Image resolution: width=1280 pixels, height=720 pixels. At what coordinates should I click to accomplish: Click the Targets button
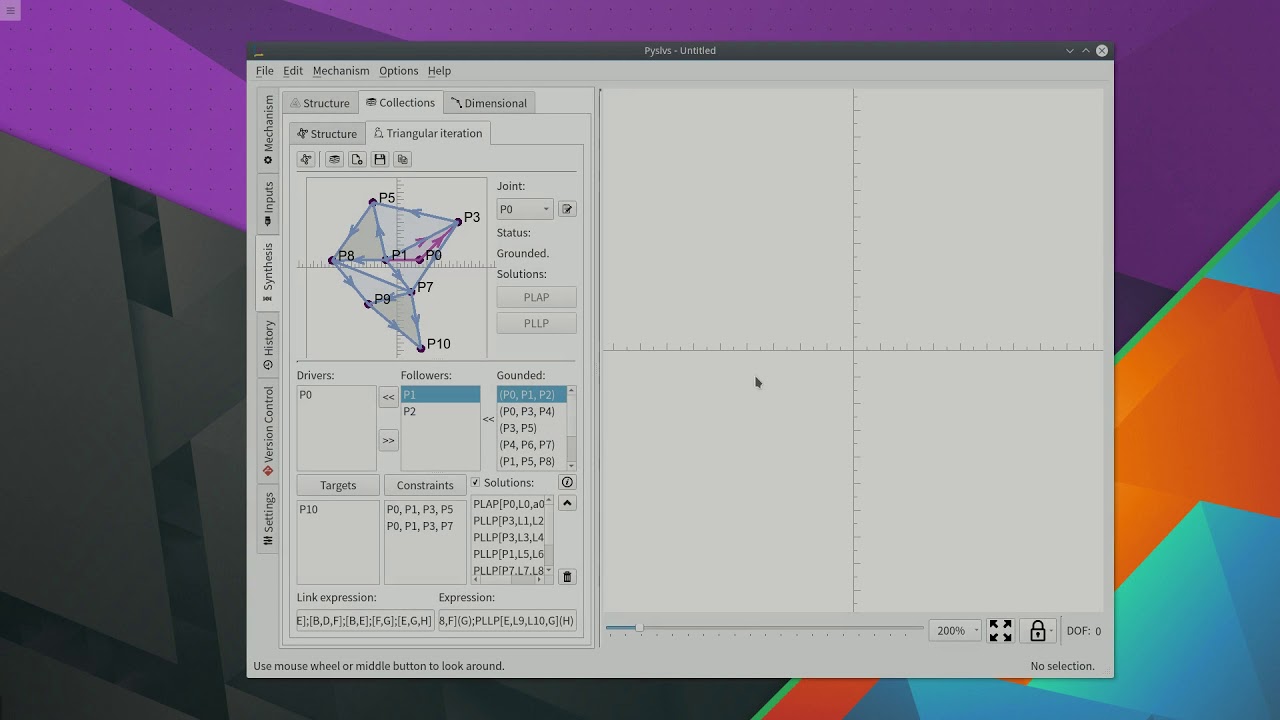[x=338, y=485]
